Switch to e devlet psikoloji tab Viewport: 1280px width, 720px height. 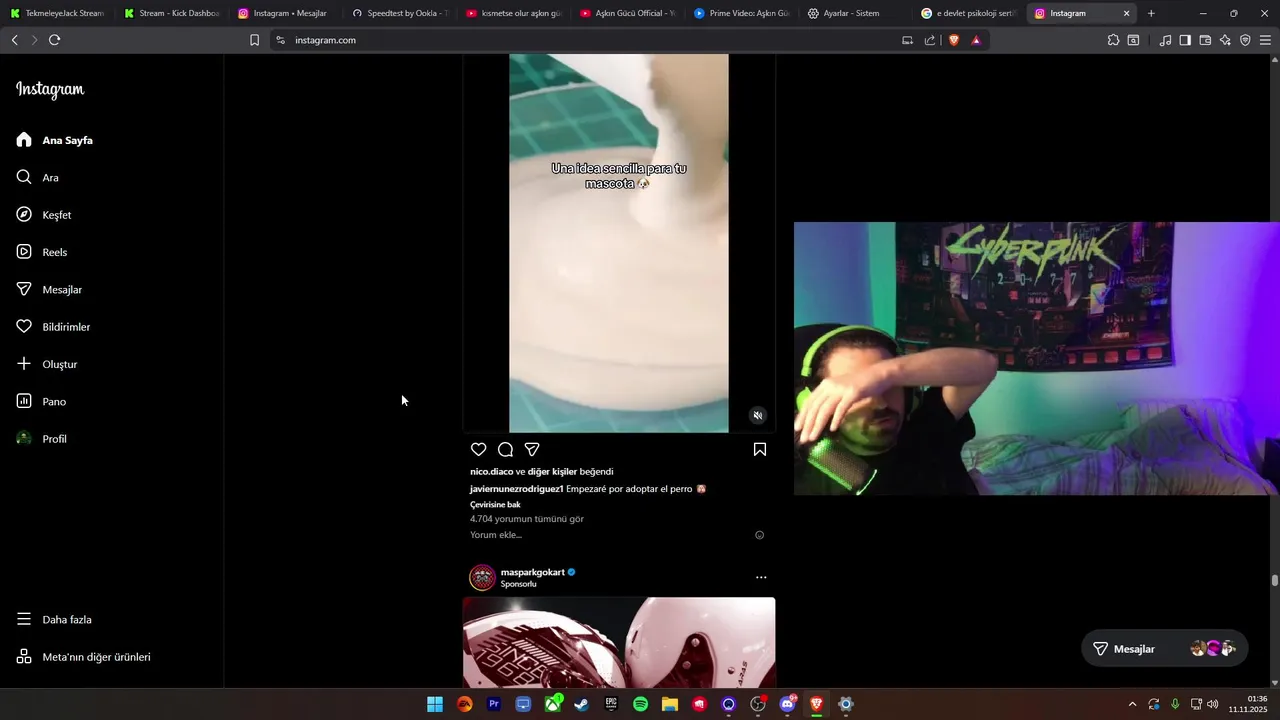[969, 14]
